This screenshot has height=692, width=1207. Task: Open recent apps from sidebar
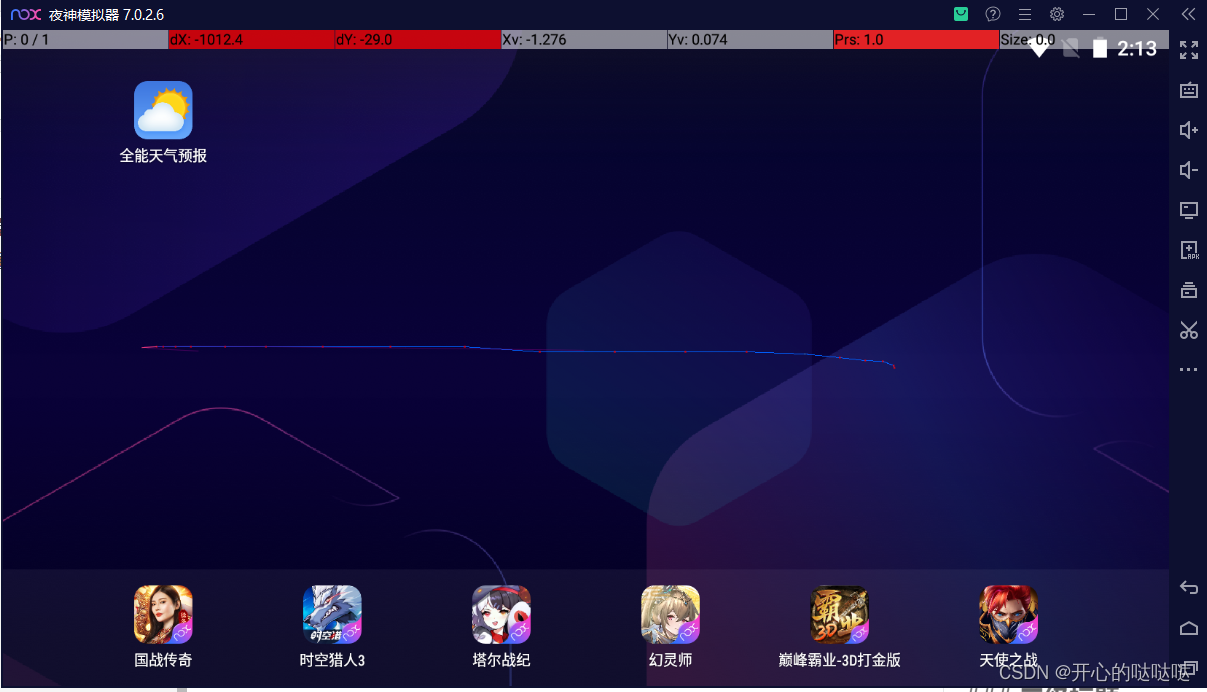click(1189, 668)
